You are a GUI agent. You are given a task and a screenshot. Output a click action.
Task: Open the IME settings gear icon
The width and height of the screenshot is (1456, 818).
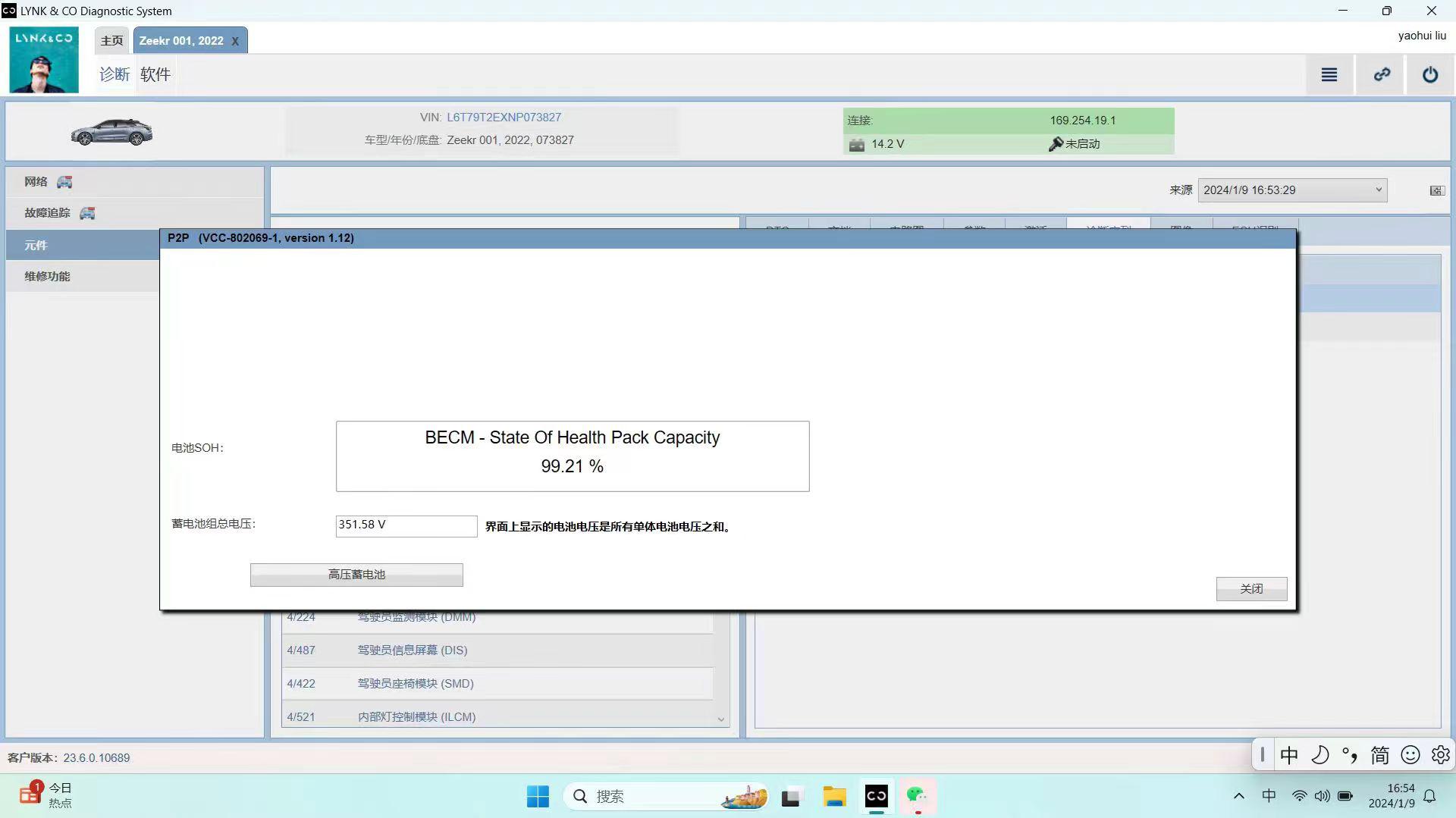(1440, 755)
